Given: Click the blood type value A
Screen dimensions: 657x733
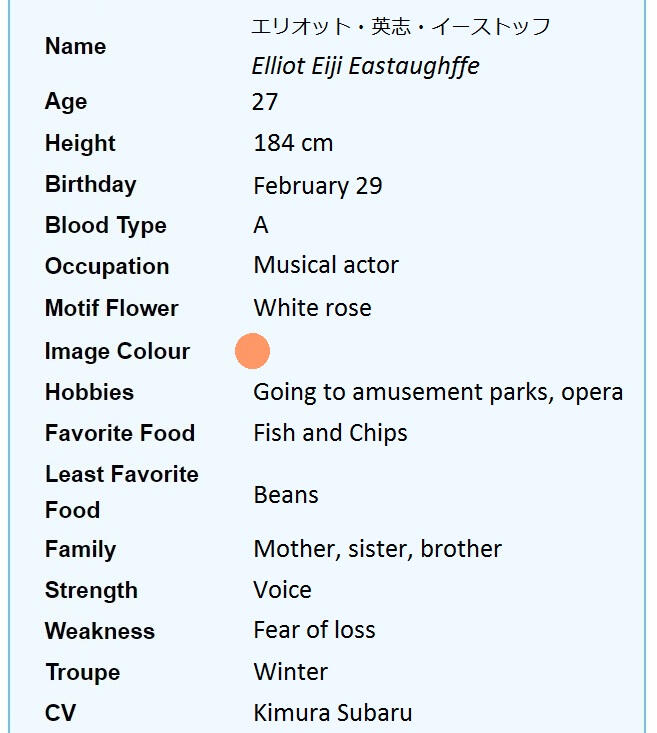Looking at the screenshot, I should [261, 225].
